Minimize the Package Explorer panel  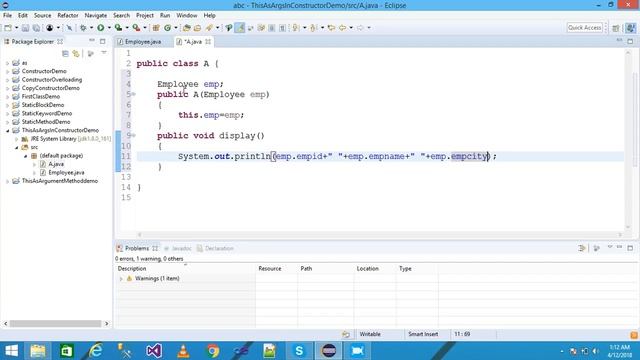(92, 41)
